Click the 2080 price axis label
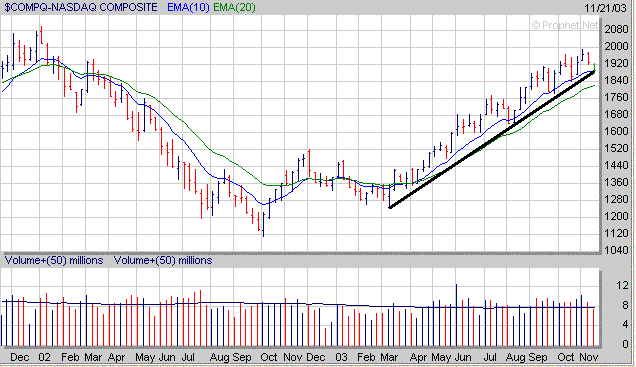 [x=616, y=29]
